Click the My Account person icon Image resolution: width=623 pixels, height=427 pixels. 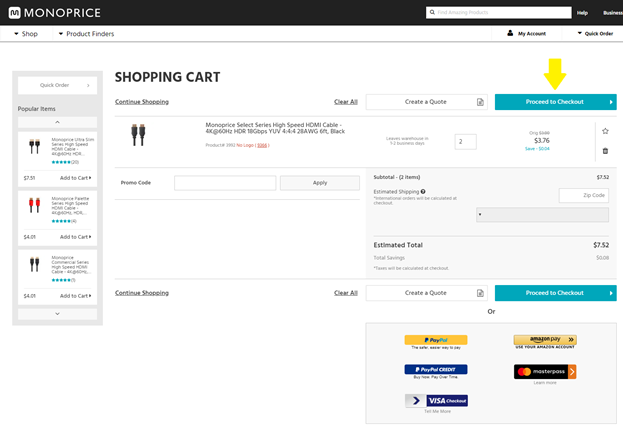510,33
